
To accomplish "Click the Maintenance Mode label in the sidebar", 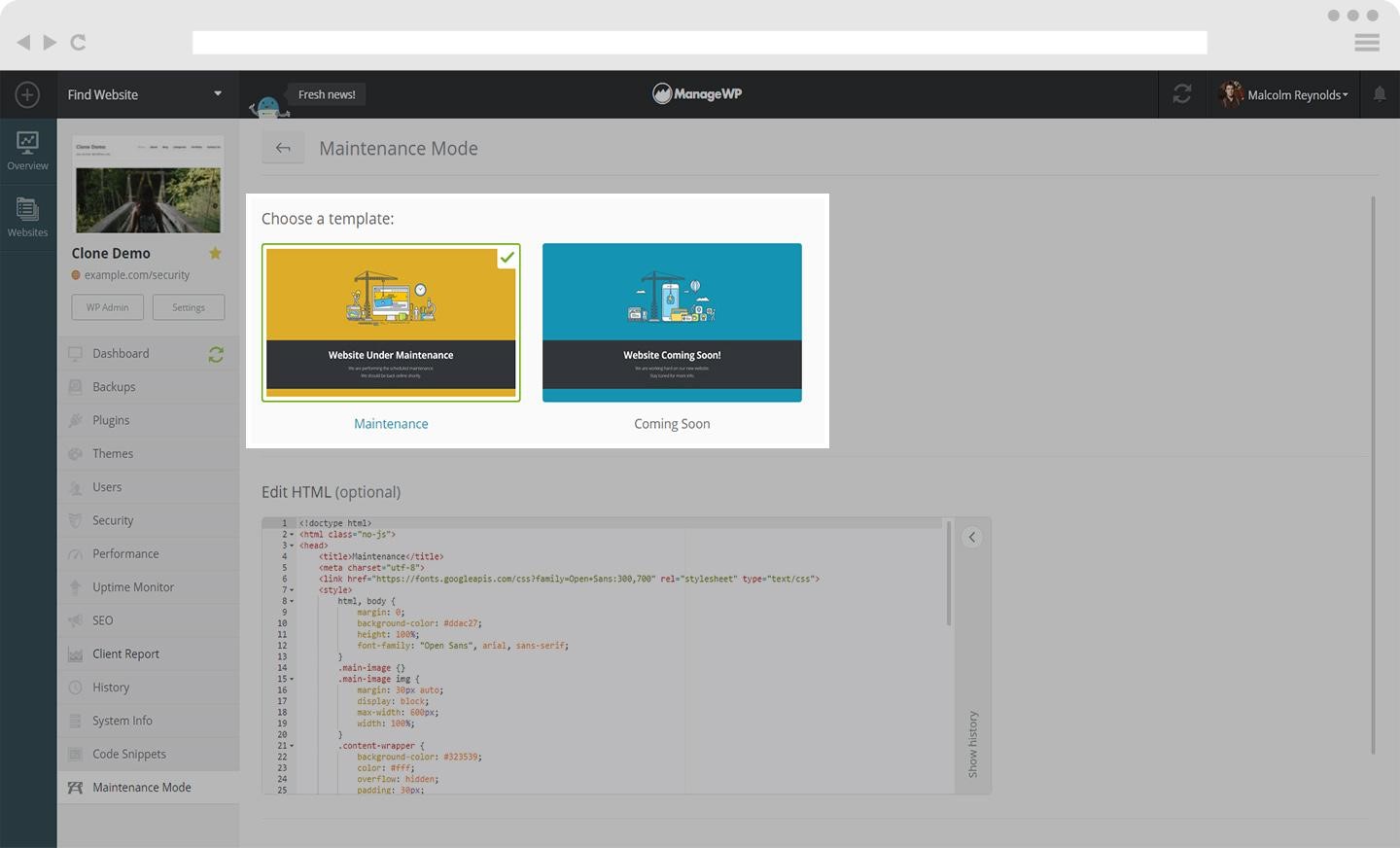I will pyautogui.click(x=142, y=788).
